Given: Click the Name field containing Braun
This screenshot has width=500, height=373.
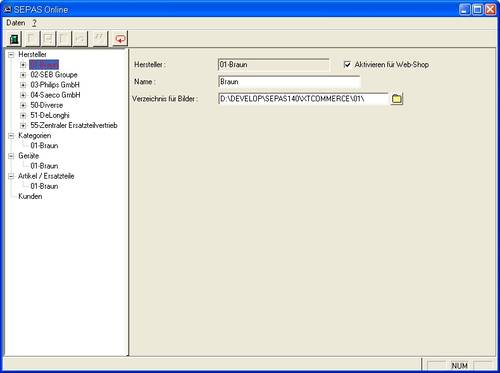Looking at the screenshot, I should 289,82.
